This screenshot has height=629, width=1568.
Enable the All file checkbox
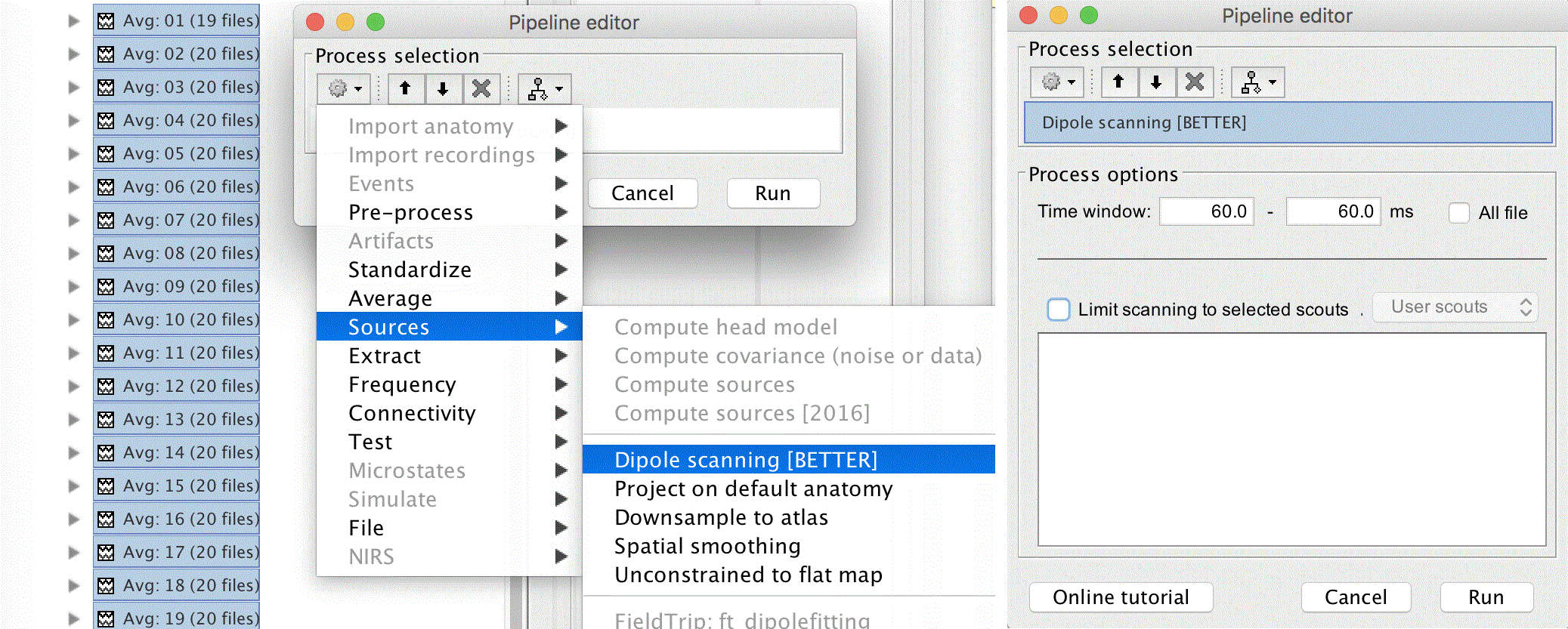pyautogui.click(x=1459, y=213)
